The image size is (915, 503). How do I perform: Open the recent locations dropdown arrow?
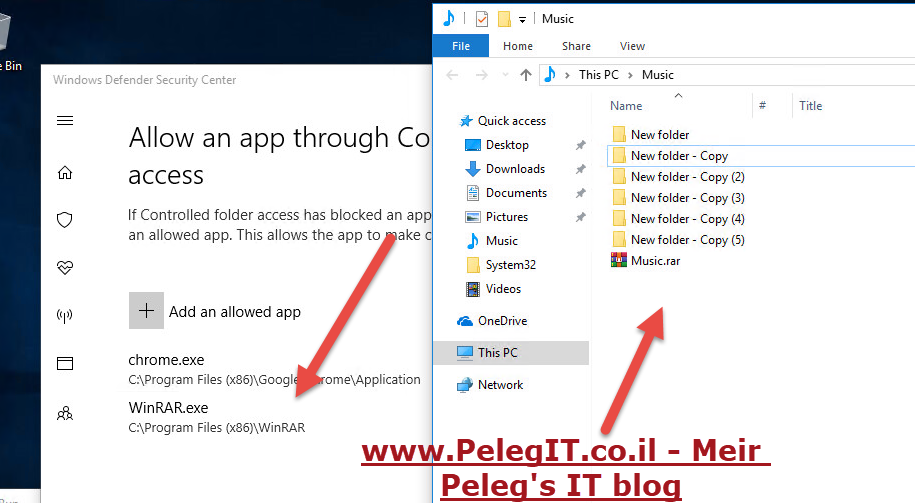click(x=505, y=75)
